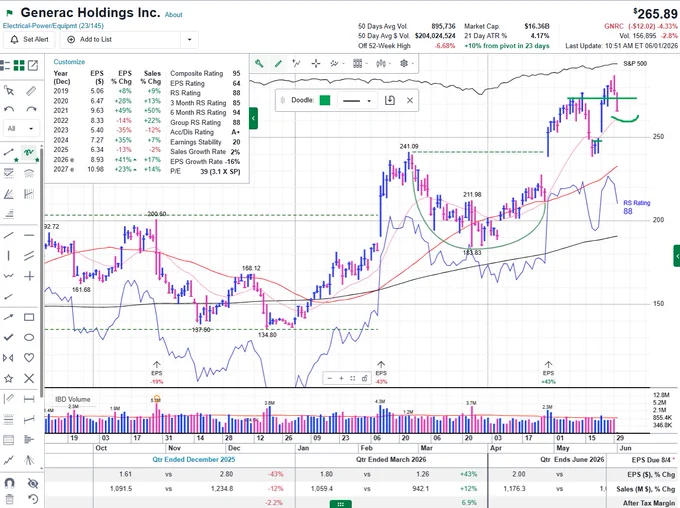
Task: Open Customize data panel link
Action: click(69, 62)
